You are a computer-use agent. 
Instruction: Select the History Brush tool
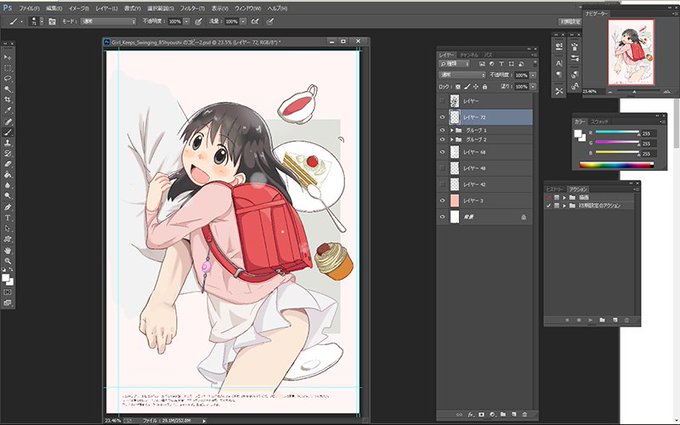(x=7, y=154)
